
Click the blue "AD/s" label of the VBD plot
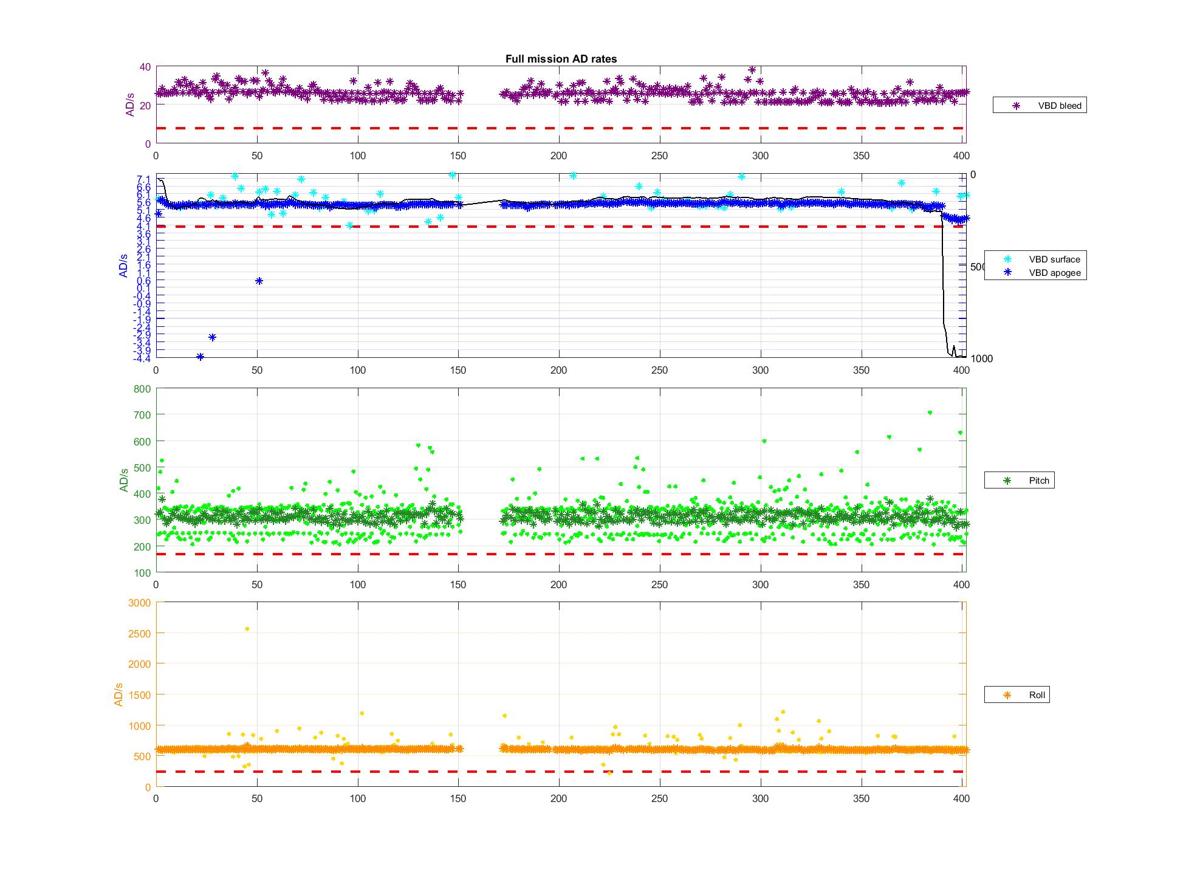(x=125, y=266)
